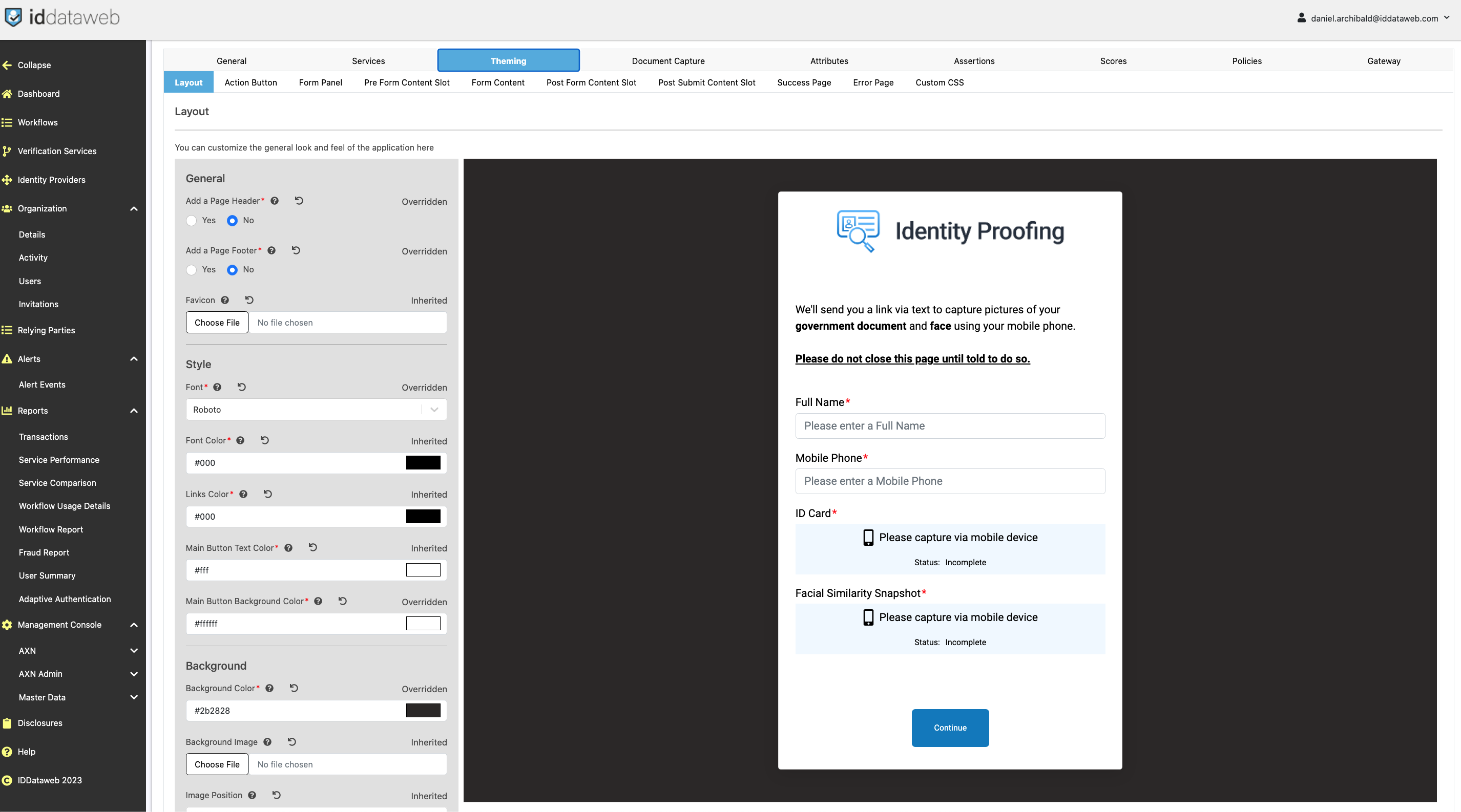Click help icon next to Add a Page Header
This screenshot has width=1461, height=812.
click(x=275, y=201)
